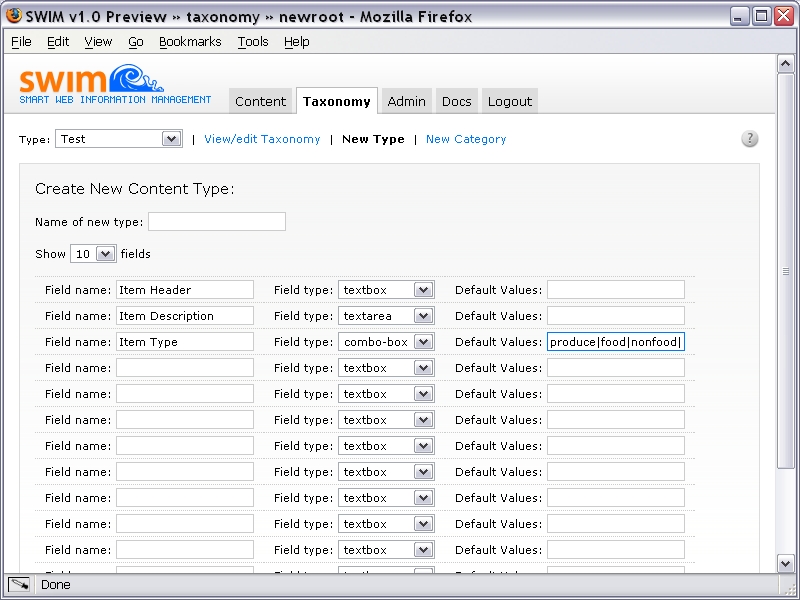Click the empty Field name box in fourth row
800x600 pixels.
[185, 368]
